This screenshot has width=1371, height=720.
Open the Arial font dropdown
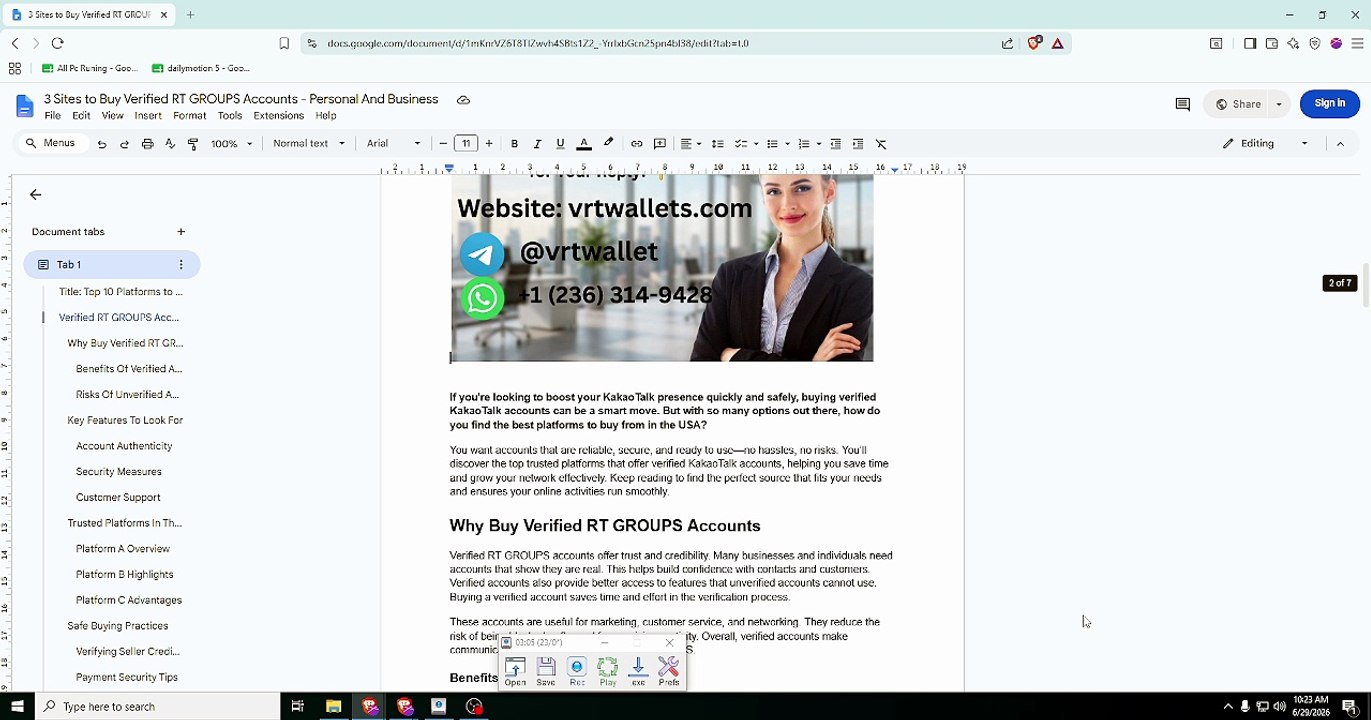pos(394,144)
